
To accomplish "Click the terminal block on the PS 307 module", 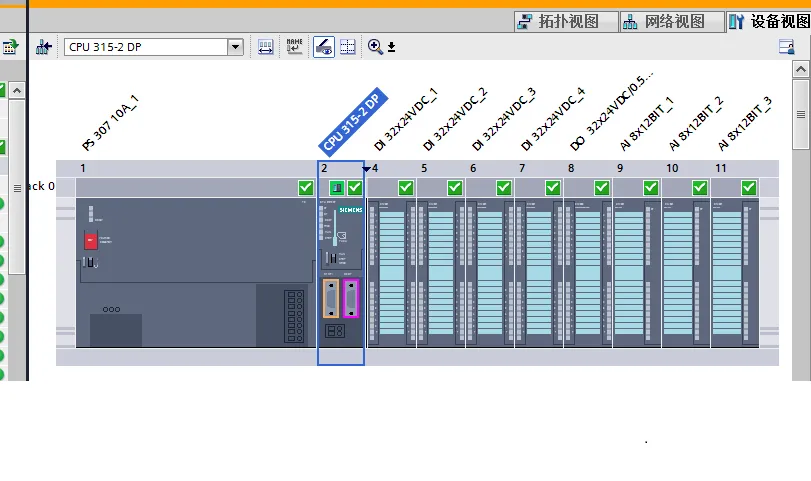I will (294, 317).
